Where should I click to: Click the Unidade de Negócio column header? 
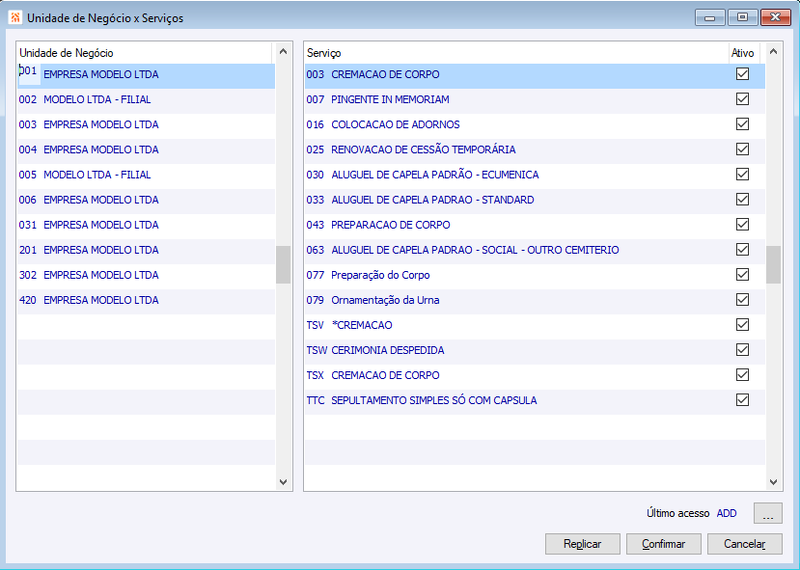click(145, 53)
